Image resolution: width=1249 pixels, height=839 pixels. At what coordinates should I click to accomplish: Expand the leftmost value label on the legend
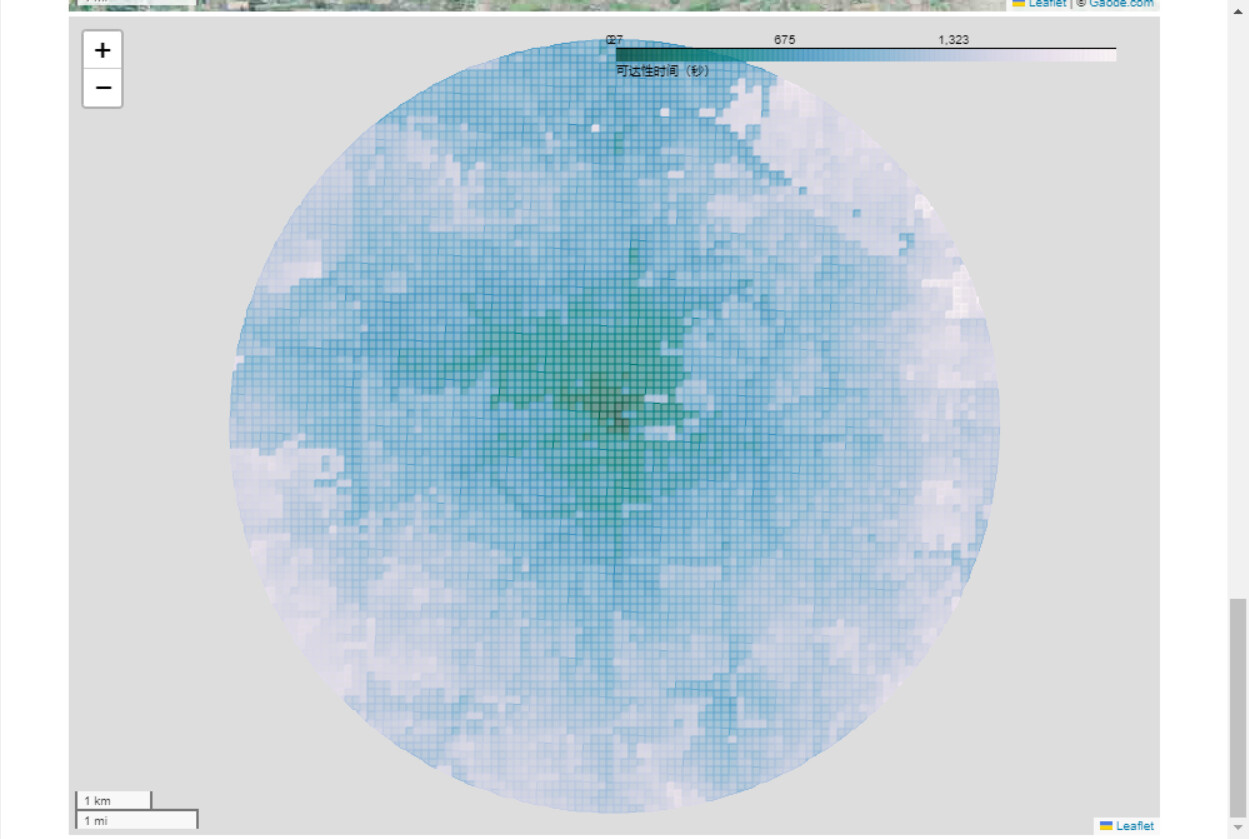point(613,40)
